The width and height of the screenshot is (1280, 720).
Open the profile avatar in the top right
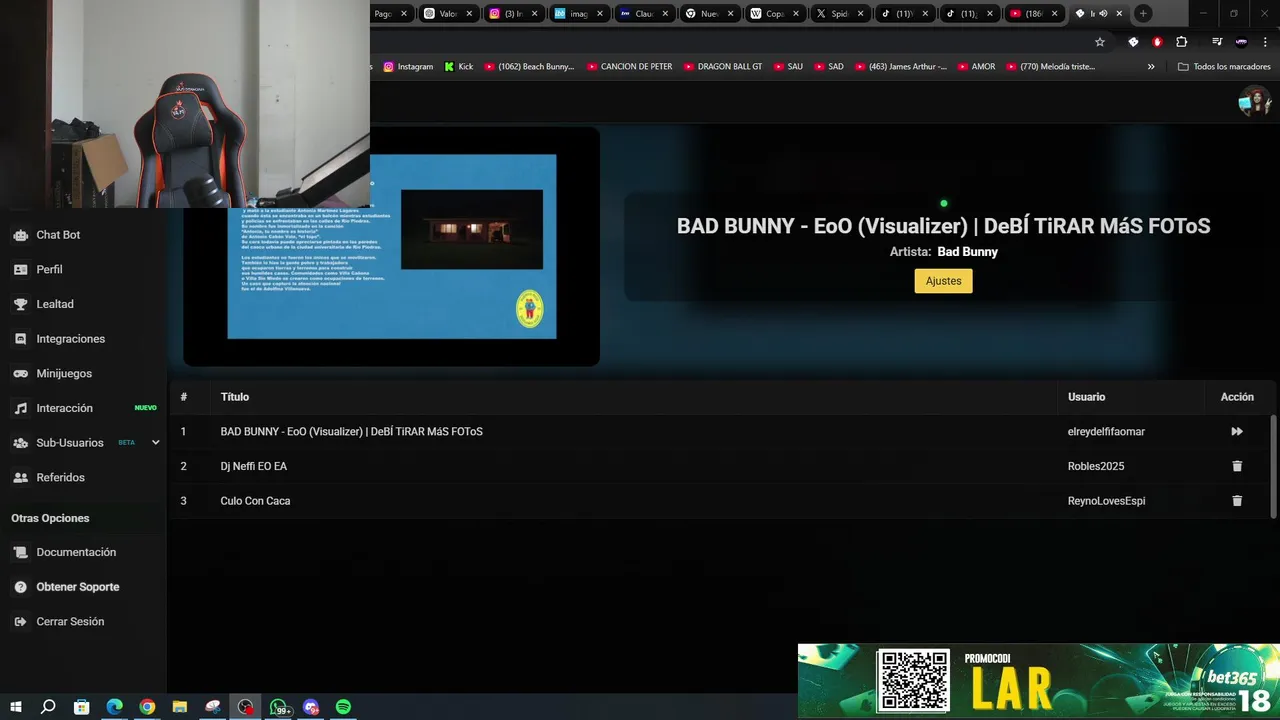pyautogui.click(x=1254, y=101)
